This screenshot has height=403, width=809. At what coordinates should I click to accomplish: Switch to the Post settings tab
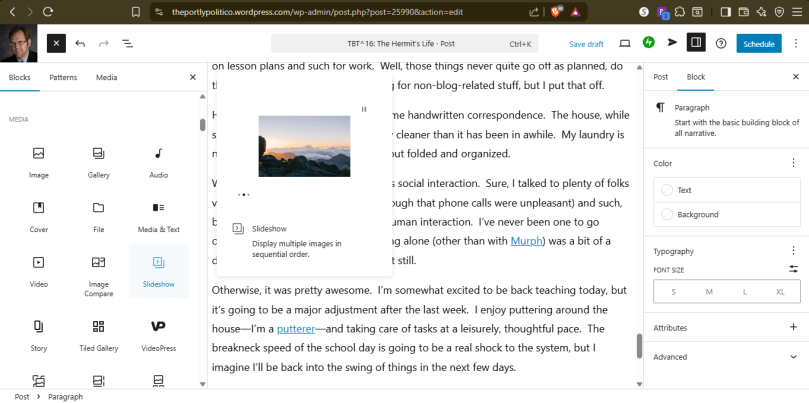[661, 77]
